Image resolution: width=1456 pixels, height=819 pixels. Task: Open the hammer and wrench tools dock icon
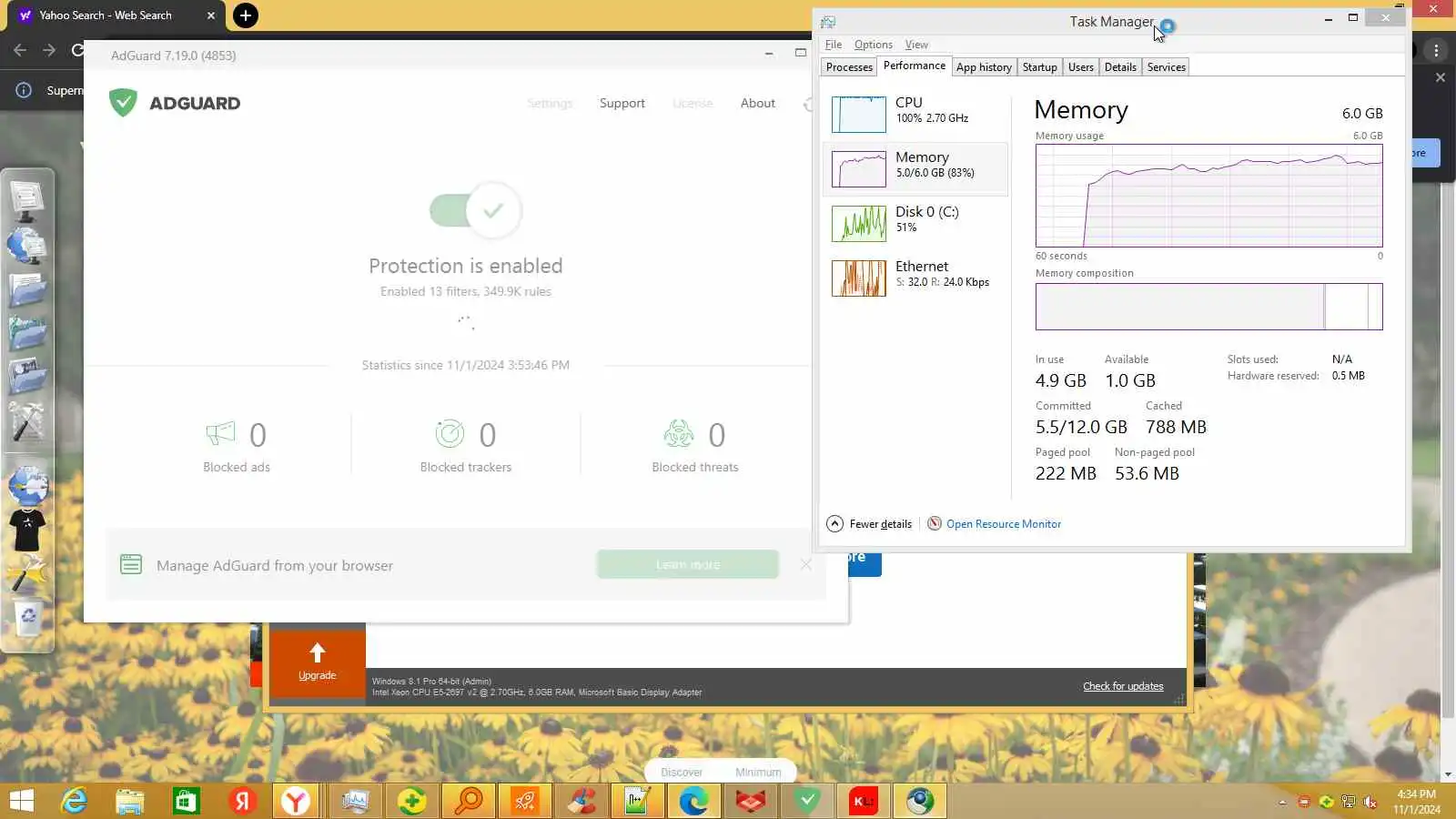pos(27,421)
